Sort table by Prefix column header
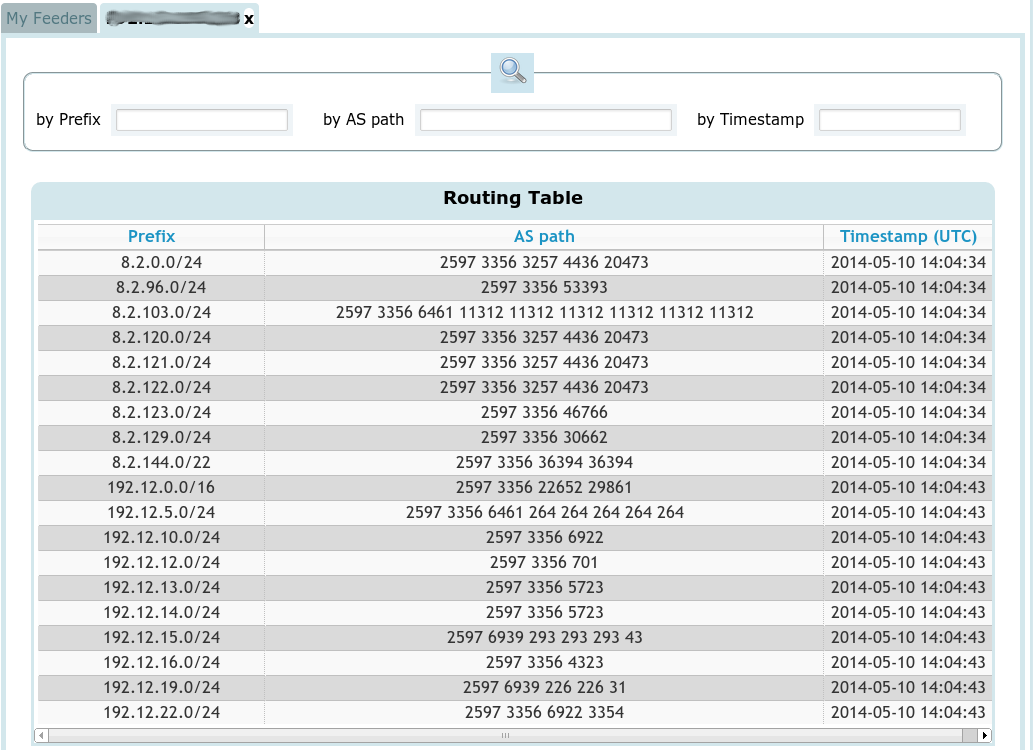The image size is (1033, 750). tap(151, 237)
